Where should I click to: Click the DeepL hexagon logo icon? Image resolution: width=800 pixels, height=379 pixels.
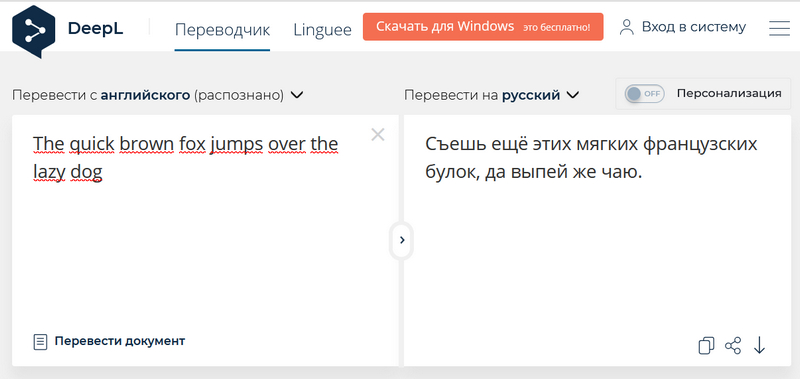(x=33, y=32)
